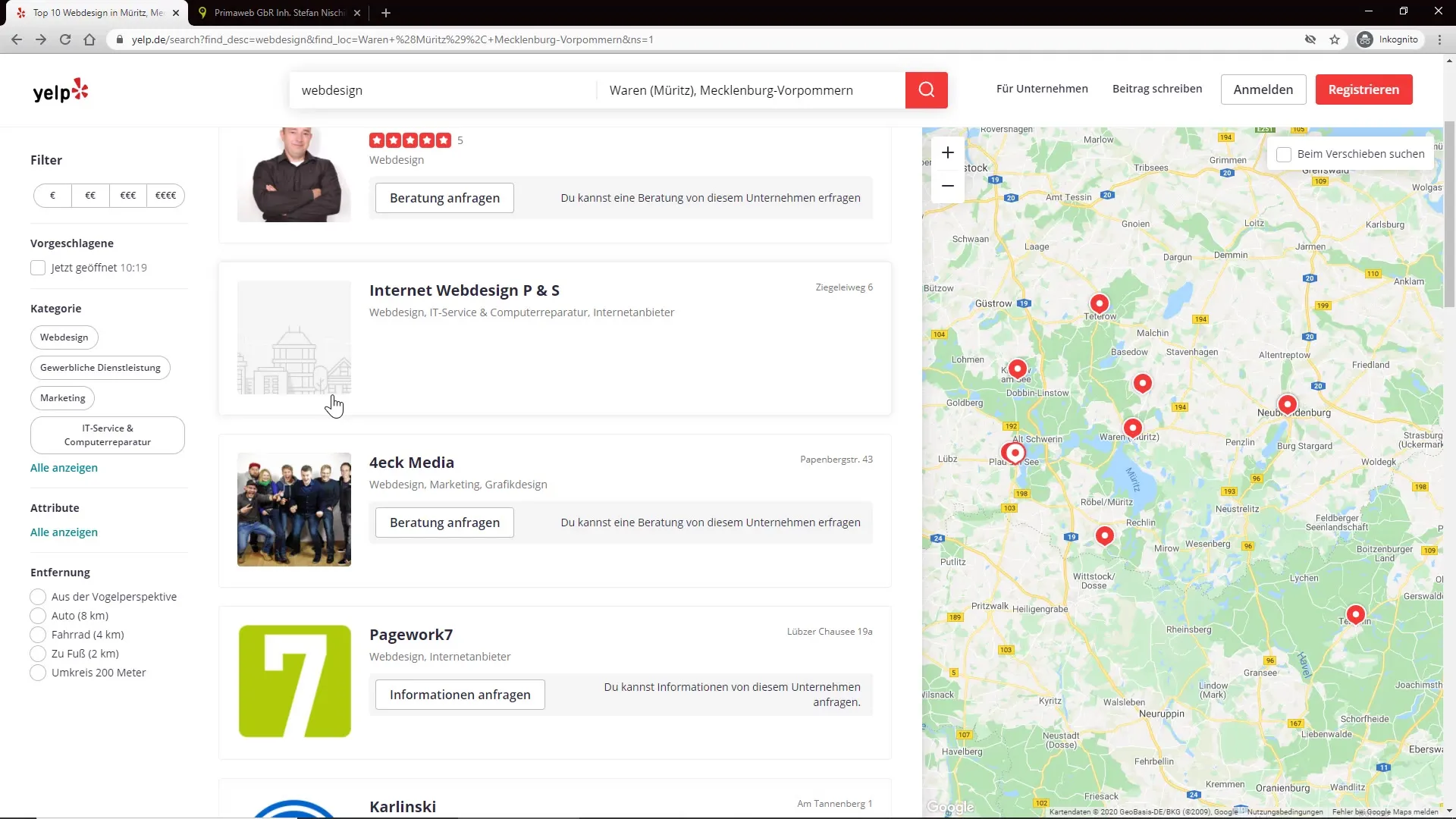1456x819 pixels.
Task: Enable the 'Jetzt geöffnet' checkbox
Action: click(38, 268)
